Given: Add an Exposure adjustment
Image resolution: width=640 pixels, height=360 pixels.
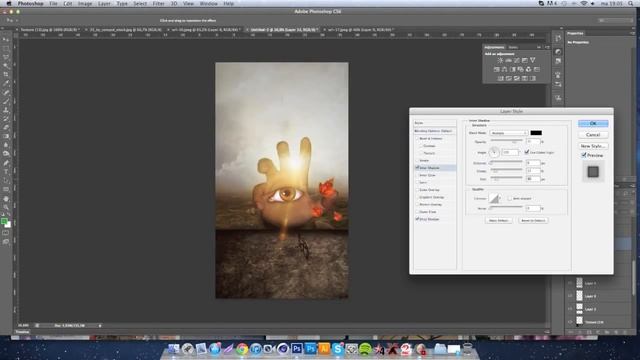Looking at the screenshot, I should 524,60.
